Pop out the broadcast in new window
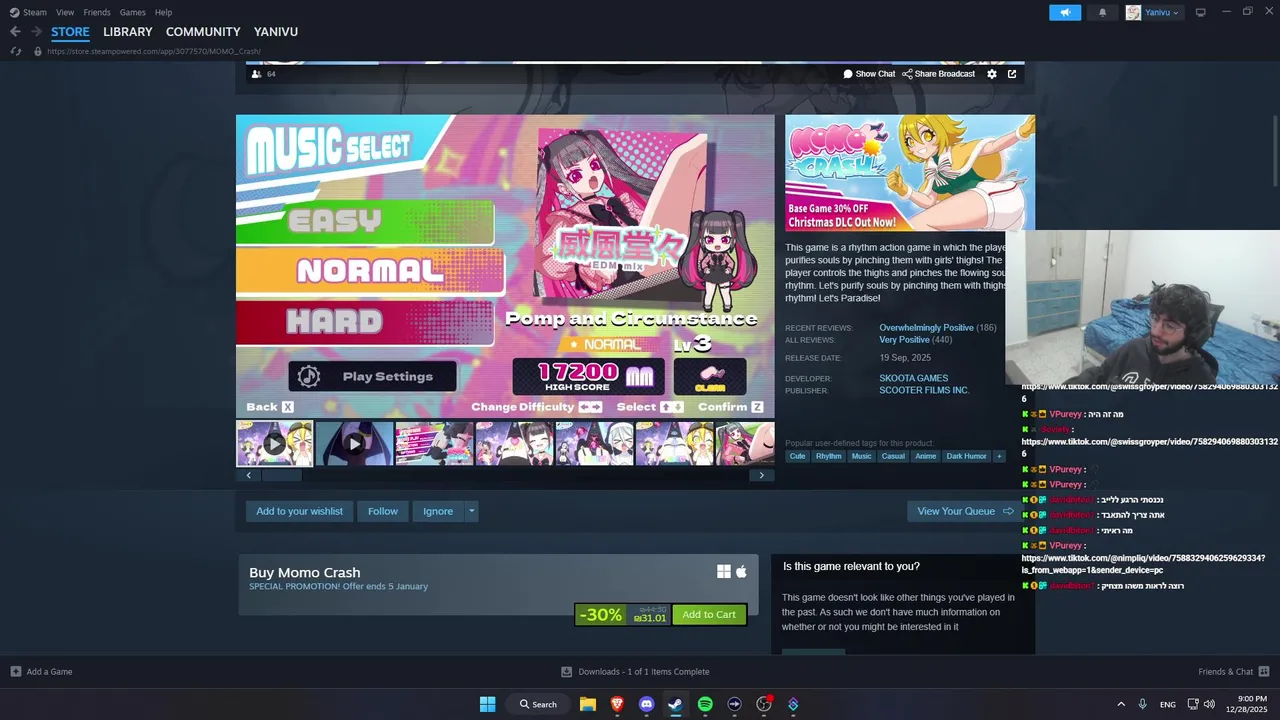Screen dimensions: 1280x720 [x=1012, y=74]
